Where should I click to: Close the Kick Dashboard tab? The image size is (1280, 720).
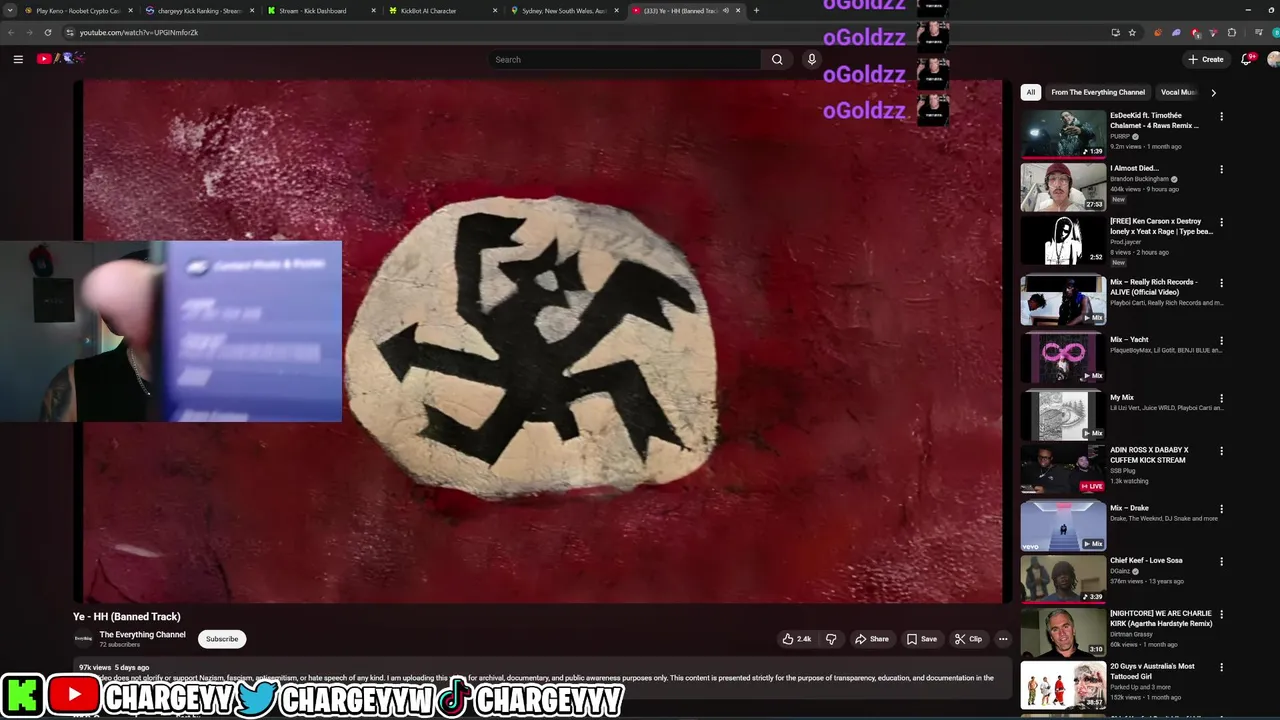click(x=373, y=11)
